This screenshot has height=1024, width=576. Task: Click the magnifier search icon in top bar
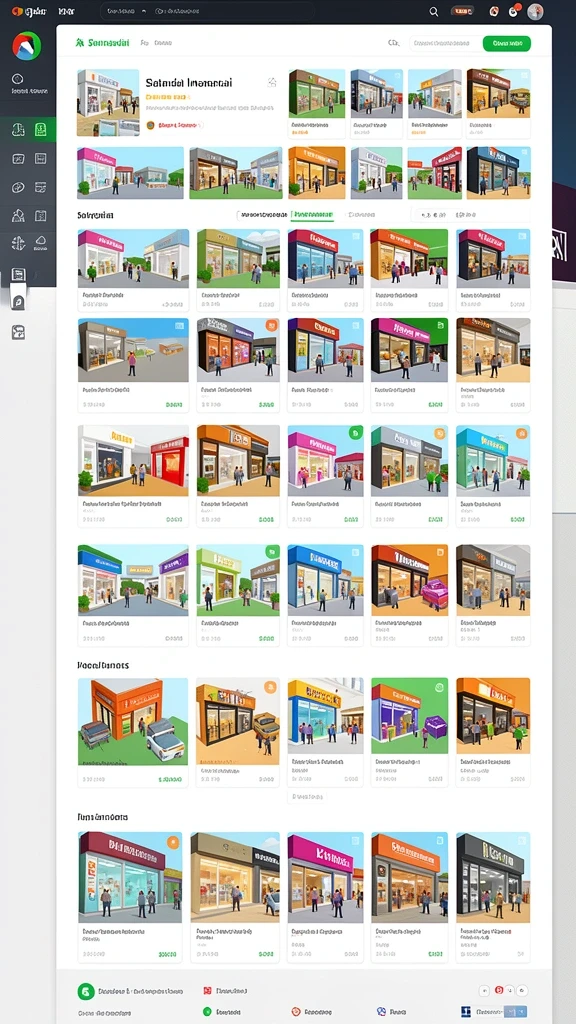pos(434,11)
